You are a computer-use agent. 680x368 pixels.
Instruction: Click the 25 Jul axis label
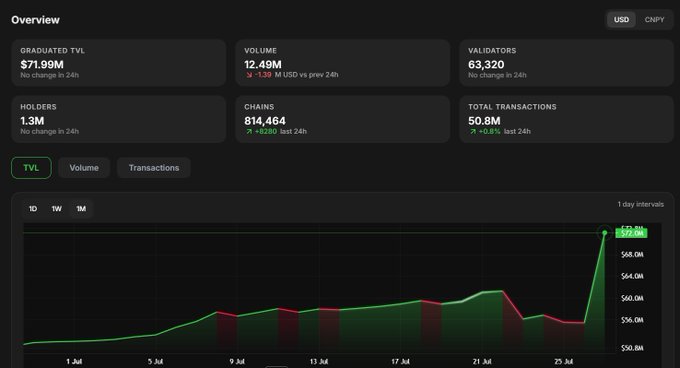pos(563,361)
